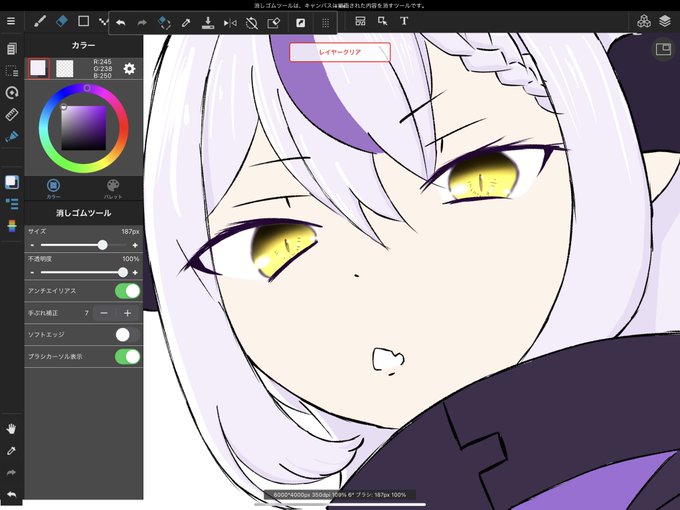
Task: Pick the eyedropper in top toolbar
Action: pos(186,23)
